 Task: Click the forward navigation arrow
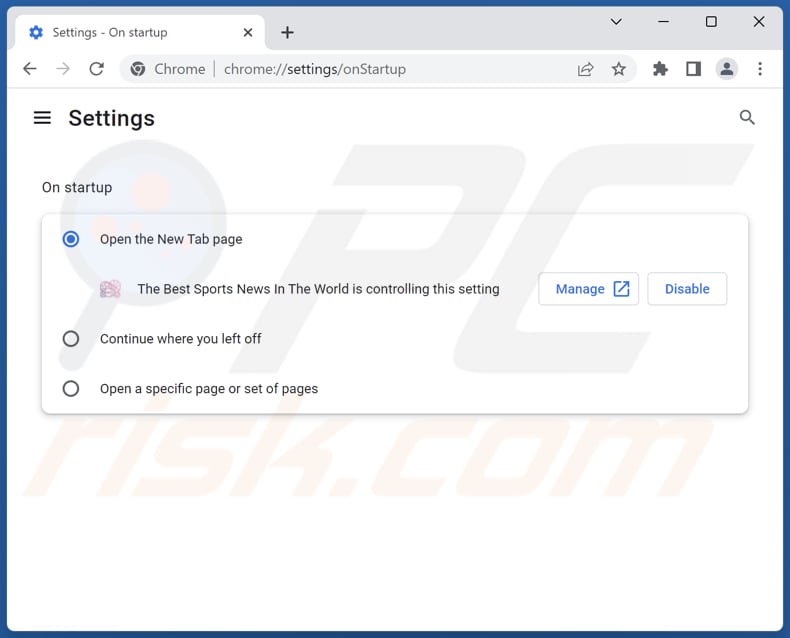[63, 69]
